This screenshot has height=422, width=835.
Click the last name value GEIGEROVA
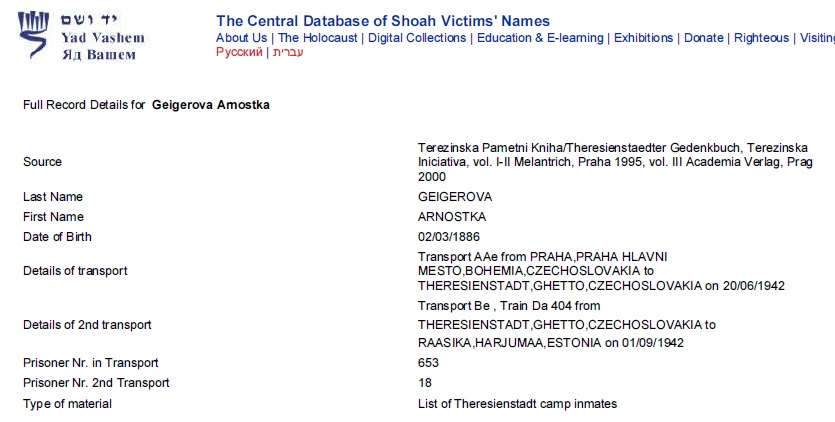[455, 197]
